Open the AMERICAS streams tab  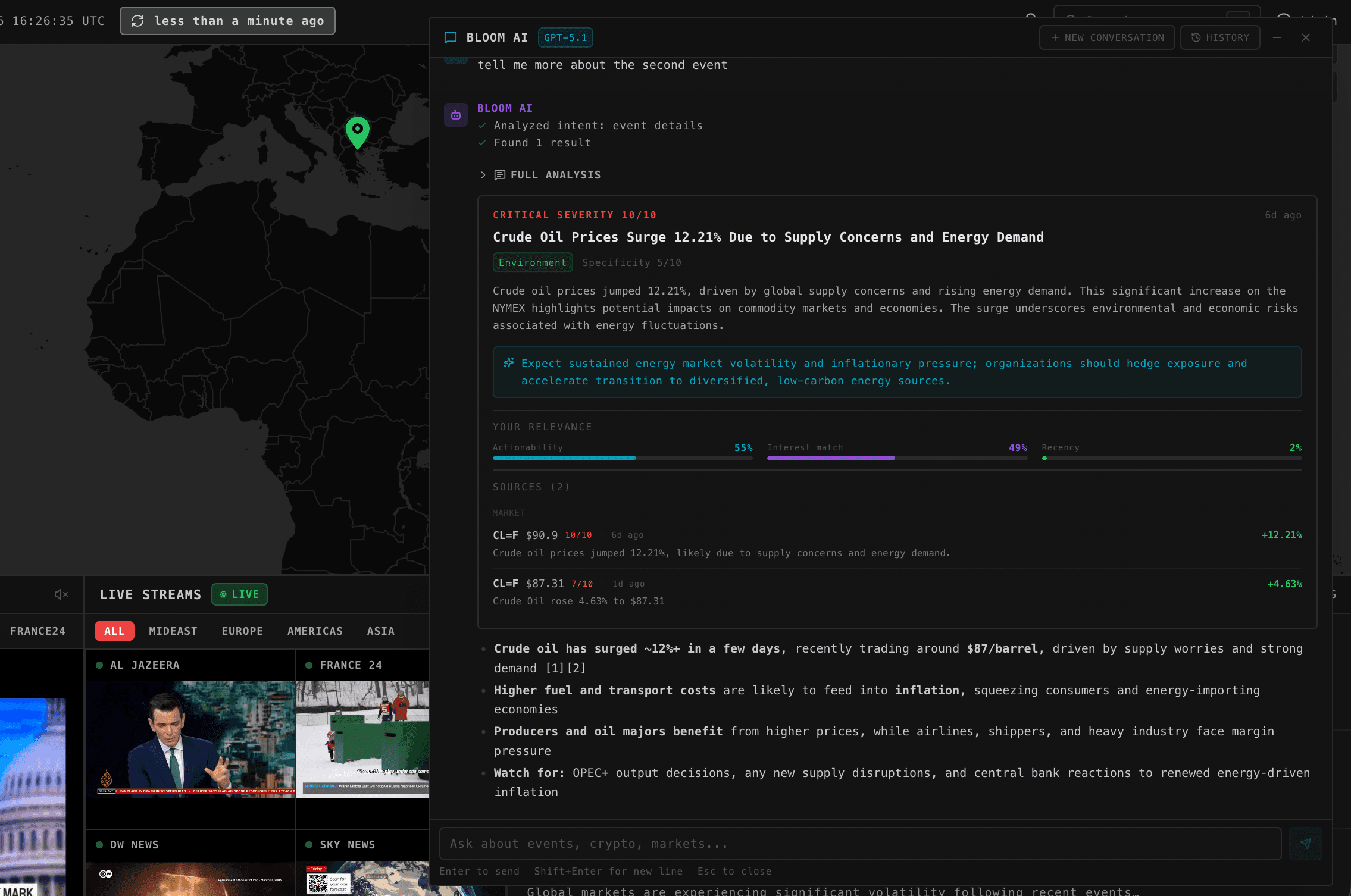tap(315, 631)
